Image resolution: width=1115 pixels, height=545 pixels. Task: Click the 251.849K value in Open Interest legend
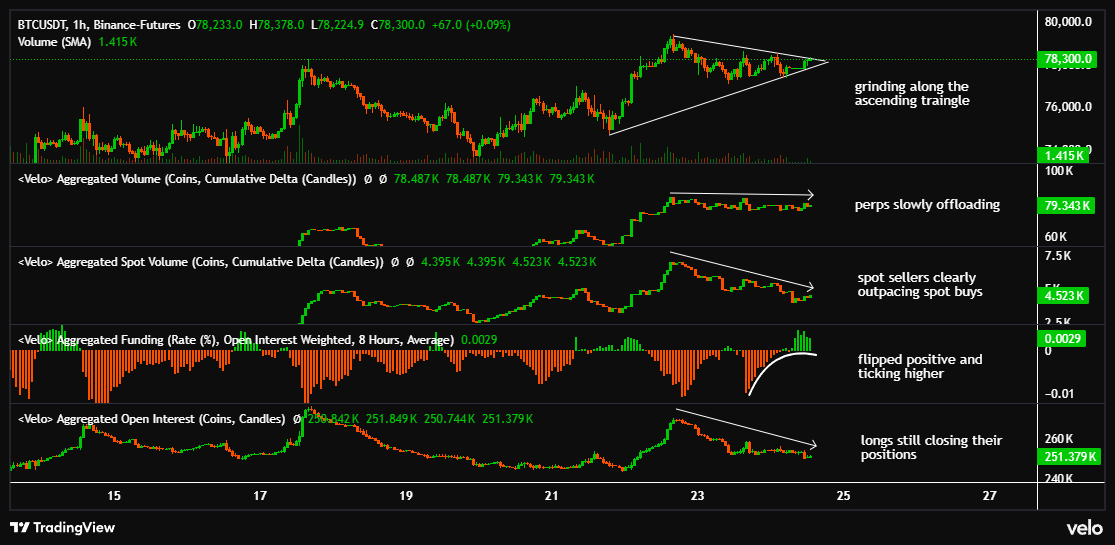(391, 419)
